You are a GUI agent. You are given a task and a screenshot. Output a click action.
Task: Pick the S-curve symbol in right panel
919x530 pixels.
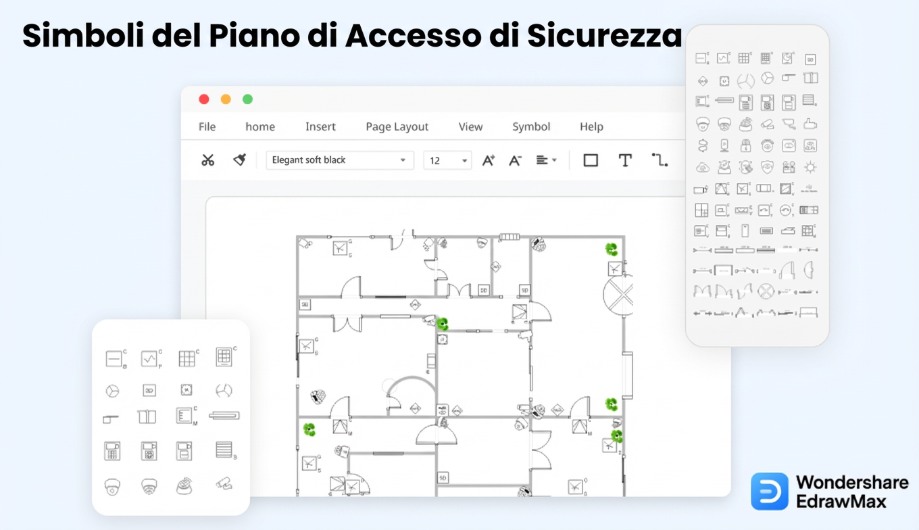tap(703, 145)
